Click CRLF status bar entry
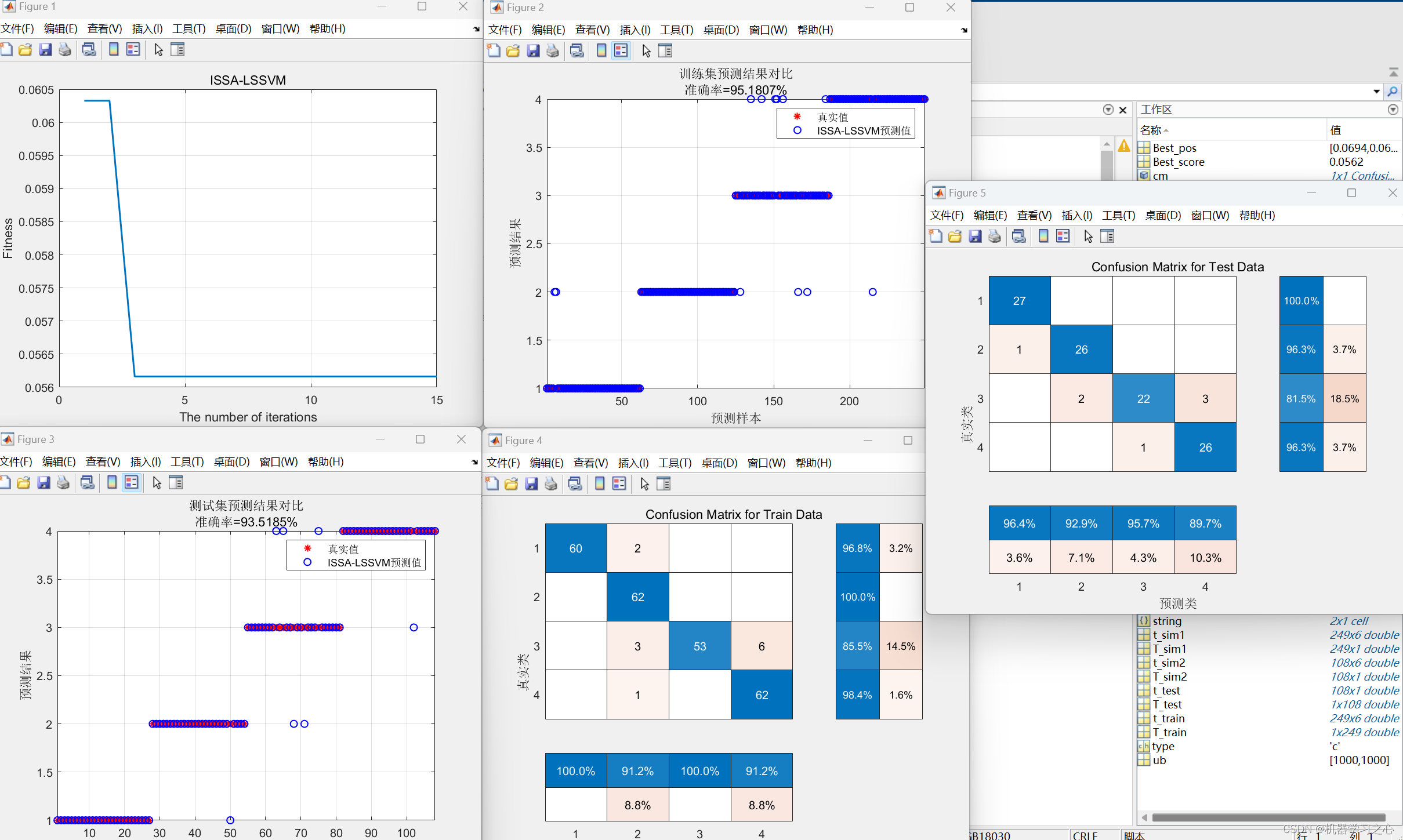Viewport: 1403px width, 840px height. [1085, 835]
